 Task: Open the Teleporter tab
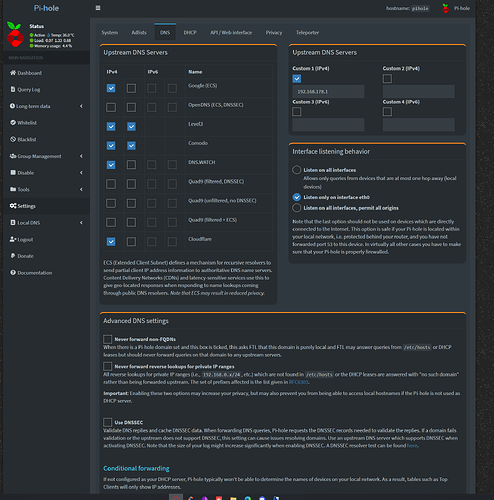[307, 32]
